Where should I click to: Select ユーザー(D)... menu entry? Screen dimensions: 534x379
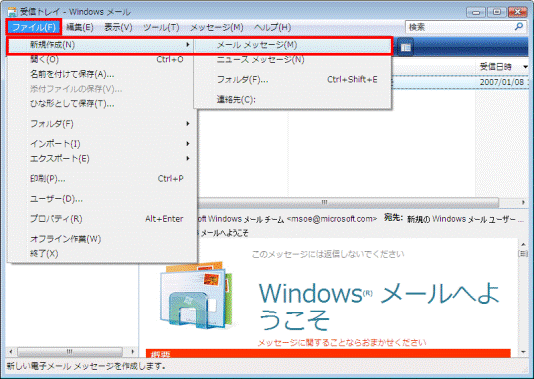tap(102, 199)
